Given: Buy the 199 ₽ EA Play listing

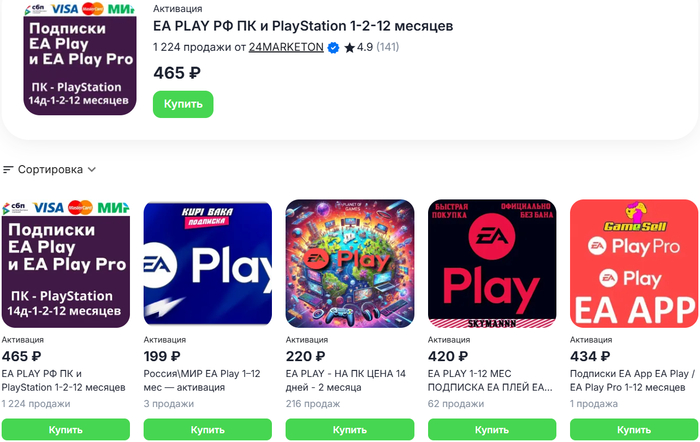Looking at the screenshot, I should click(x=207, y=429).
